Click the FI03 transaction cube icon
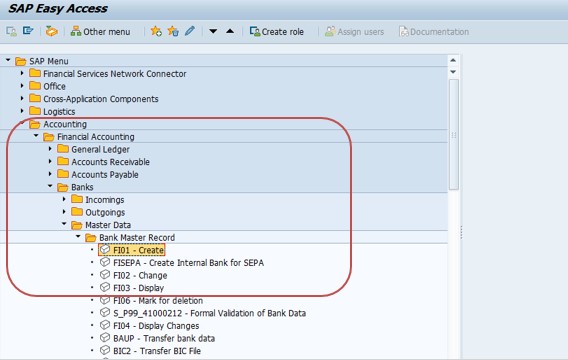The image size is (568, 360). pyautogui.click(x=105, y=287)
